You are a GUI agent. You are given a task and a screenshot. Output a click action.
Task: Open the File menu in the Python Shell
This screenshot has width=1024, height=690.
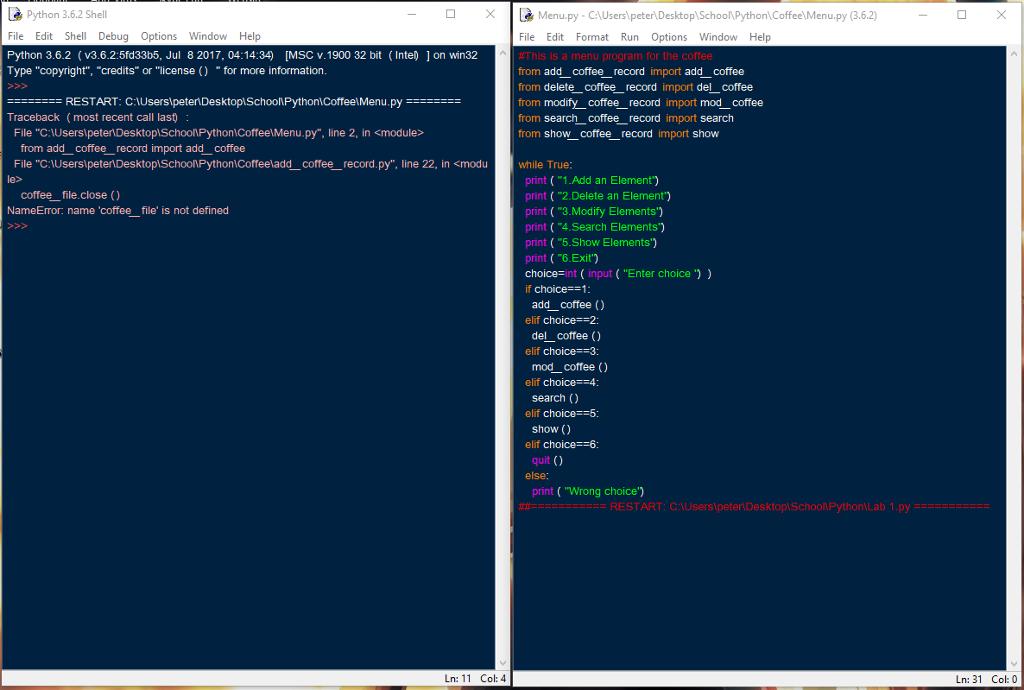pyautogui.click(x=15, y=36)
